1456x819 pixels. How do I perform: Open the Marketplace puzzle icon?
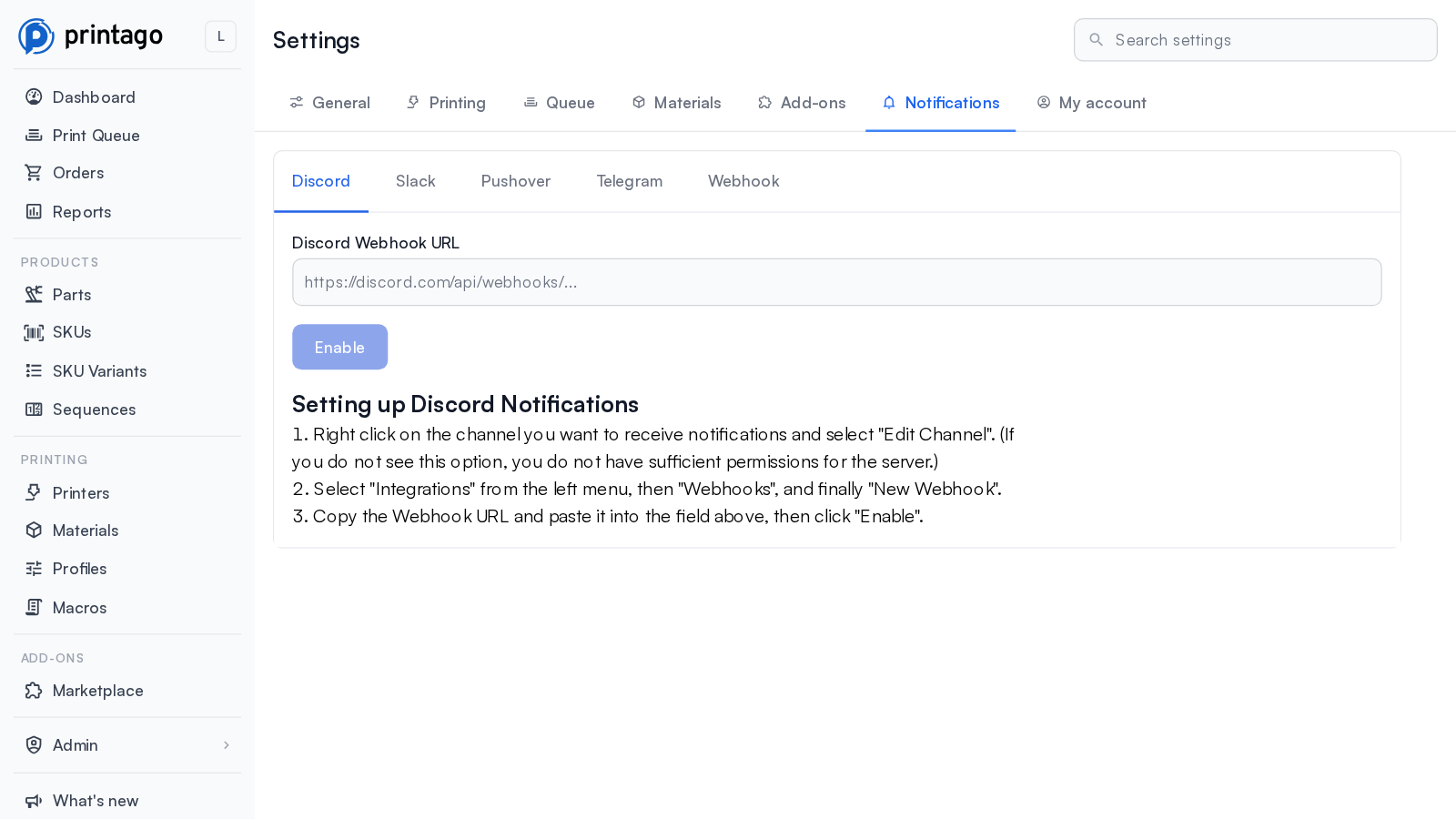point(34,691)
